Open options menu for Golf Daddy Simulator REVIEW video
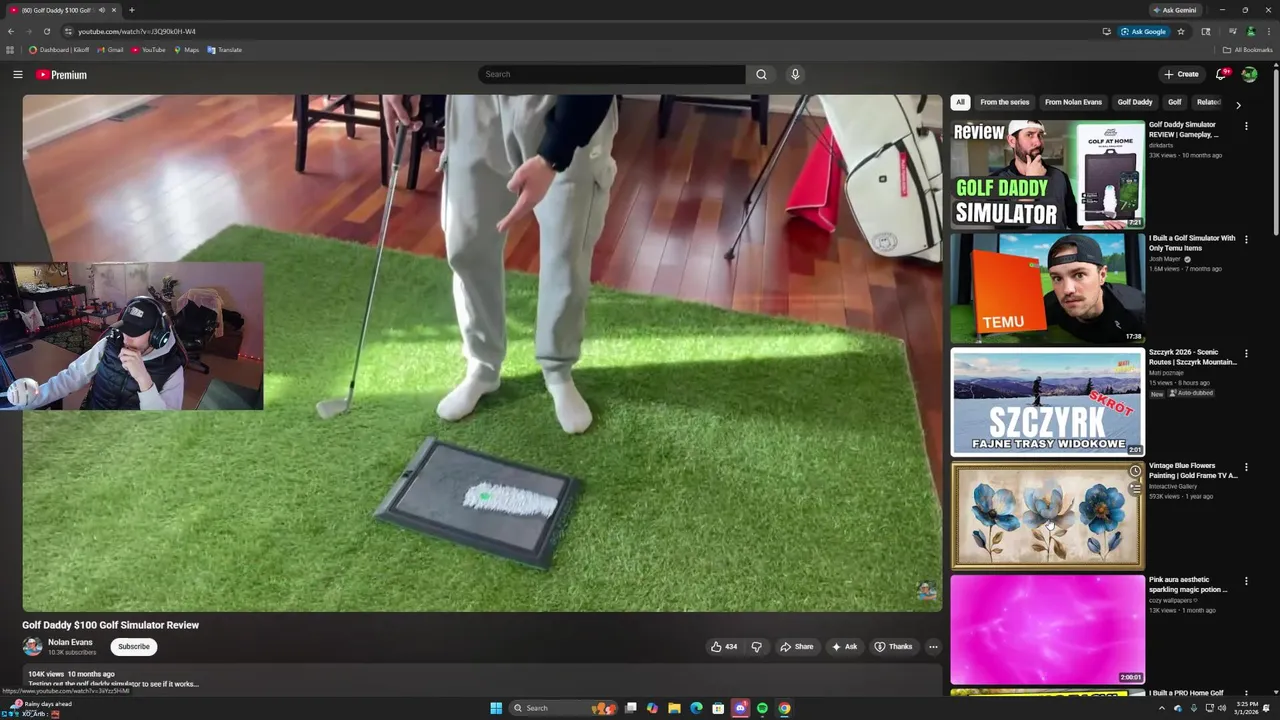The image size is (1280, 720). tap(1246, 126)
